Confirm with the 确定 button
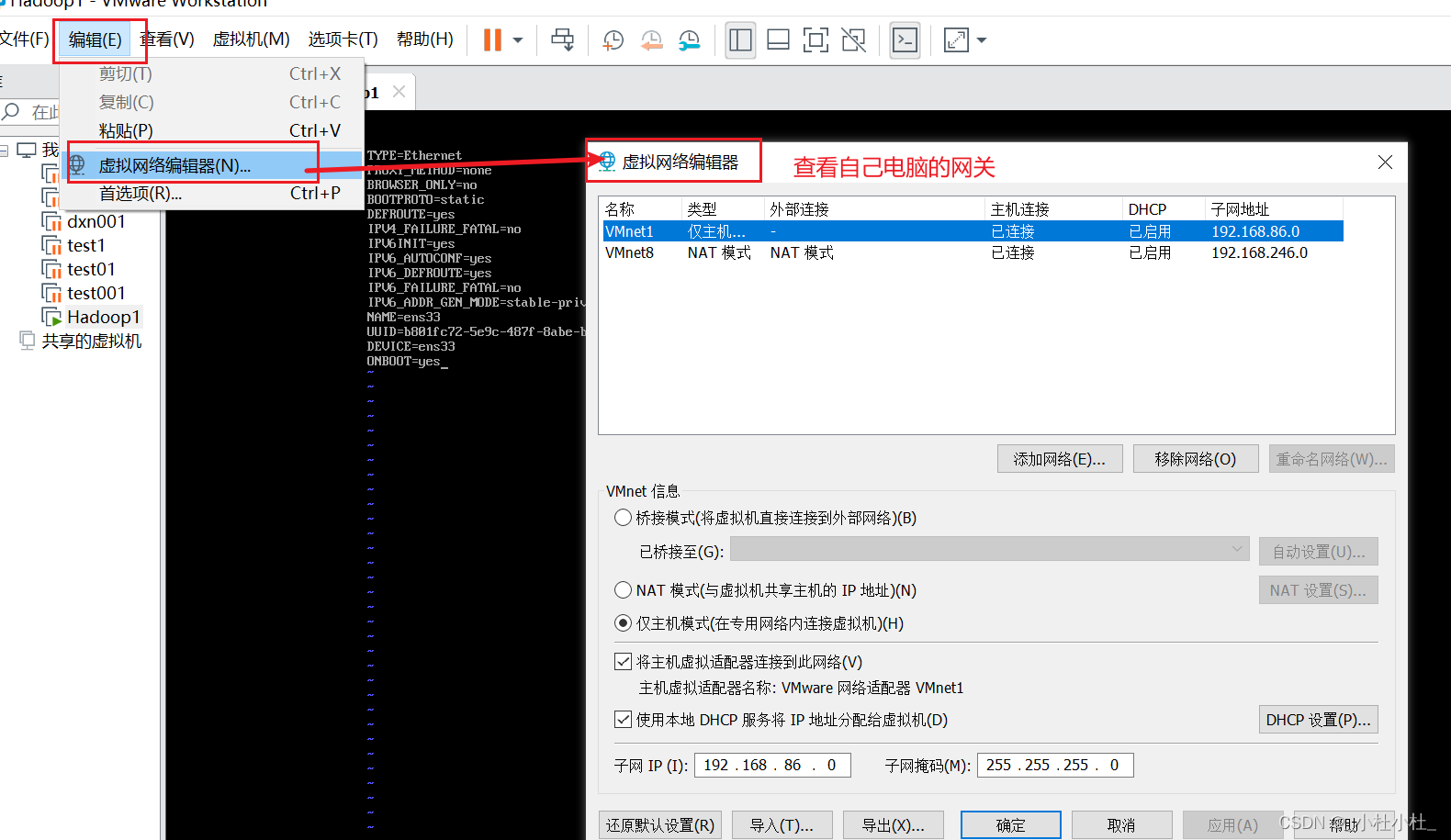The width and height of the screenshot is (1451, 840). pos(1011,824)
